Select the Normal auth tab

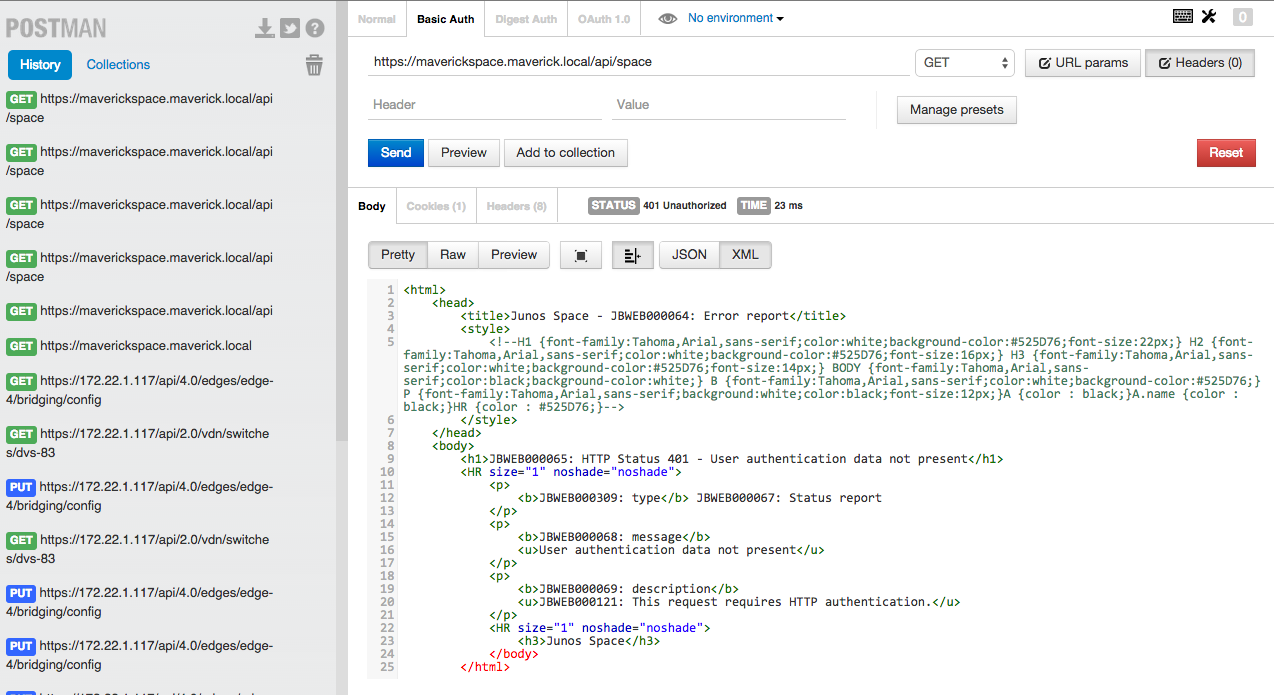[377, 19]
